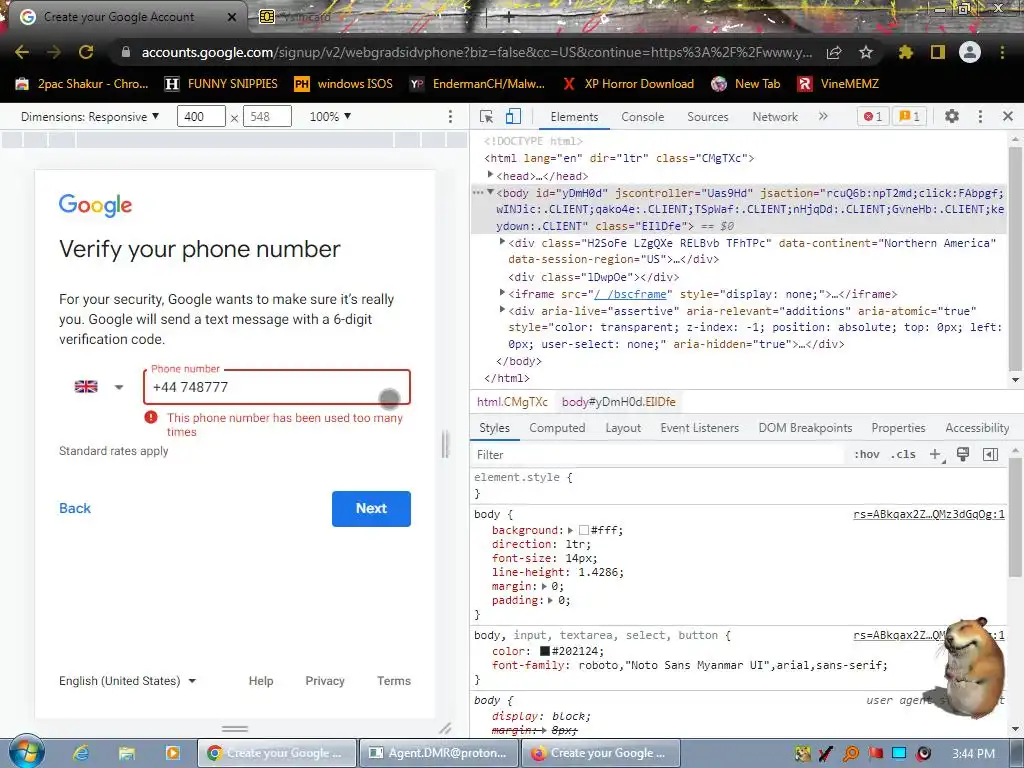Open the UK flag country code dropdown

pos(99,387)
